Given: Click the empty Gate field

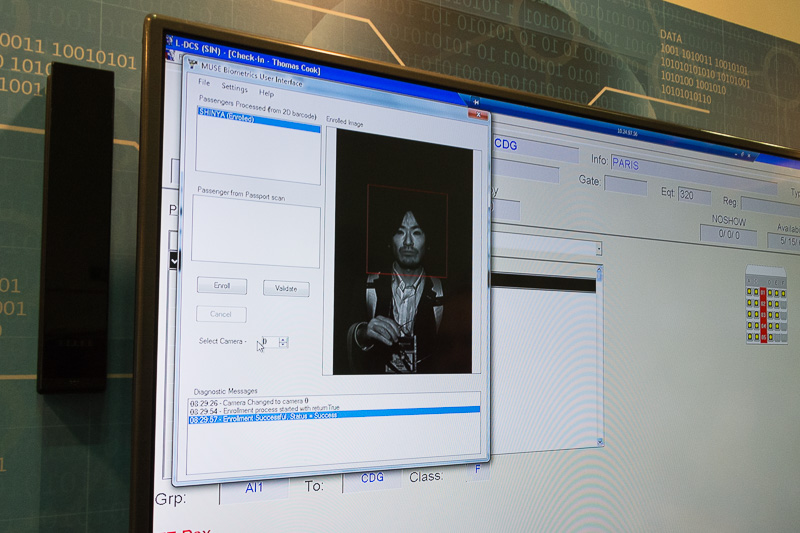Looking at the screenshot, I should coord(626,186).
